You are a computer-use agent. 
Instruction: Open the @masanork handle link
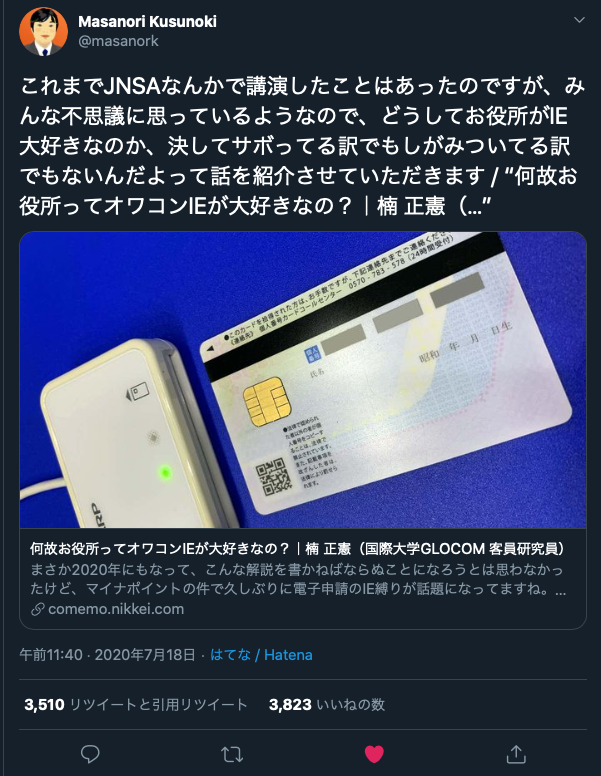pyautogui.click(x=118, y=41)
